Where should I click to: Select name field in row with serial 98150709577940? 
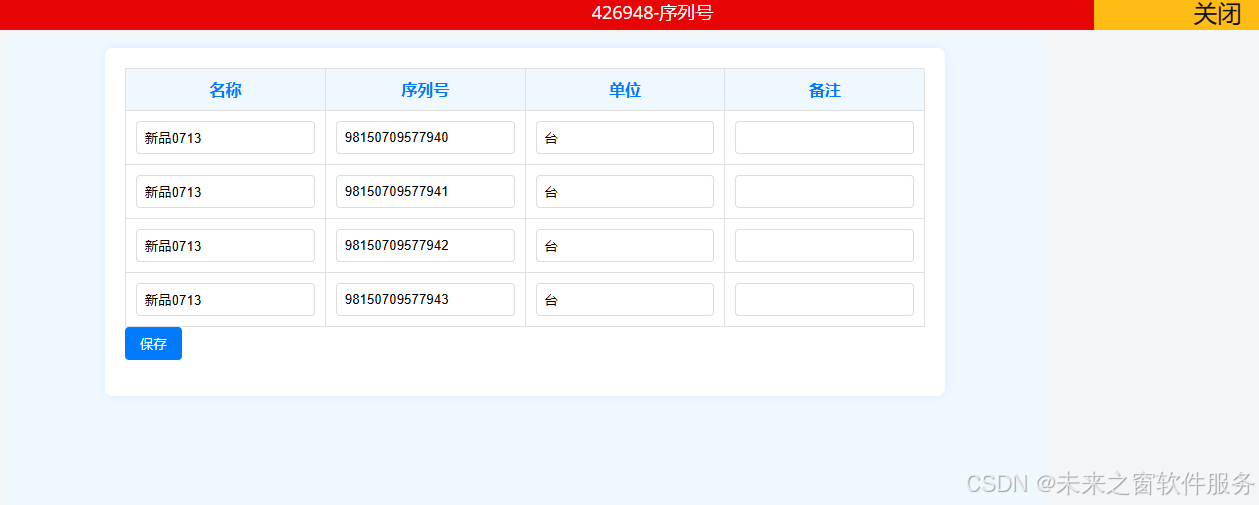225,138
